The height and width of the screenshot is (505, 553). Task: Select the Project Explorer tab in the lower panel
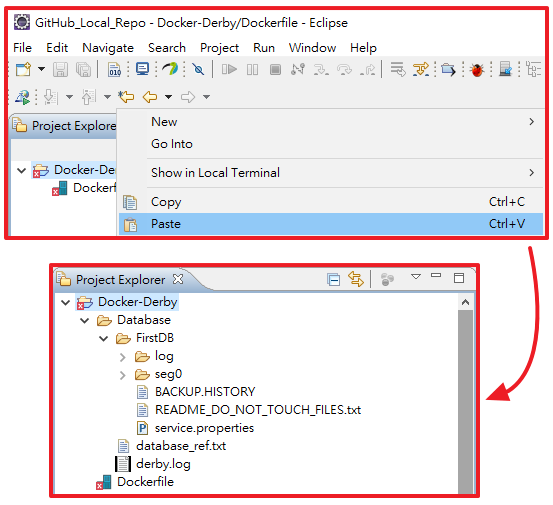pyautogui.click(x=120, y=280)
